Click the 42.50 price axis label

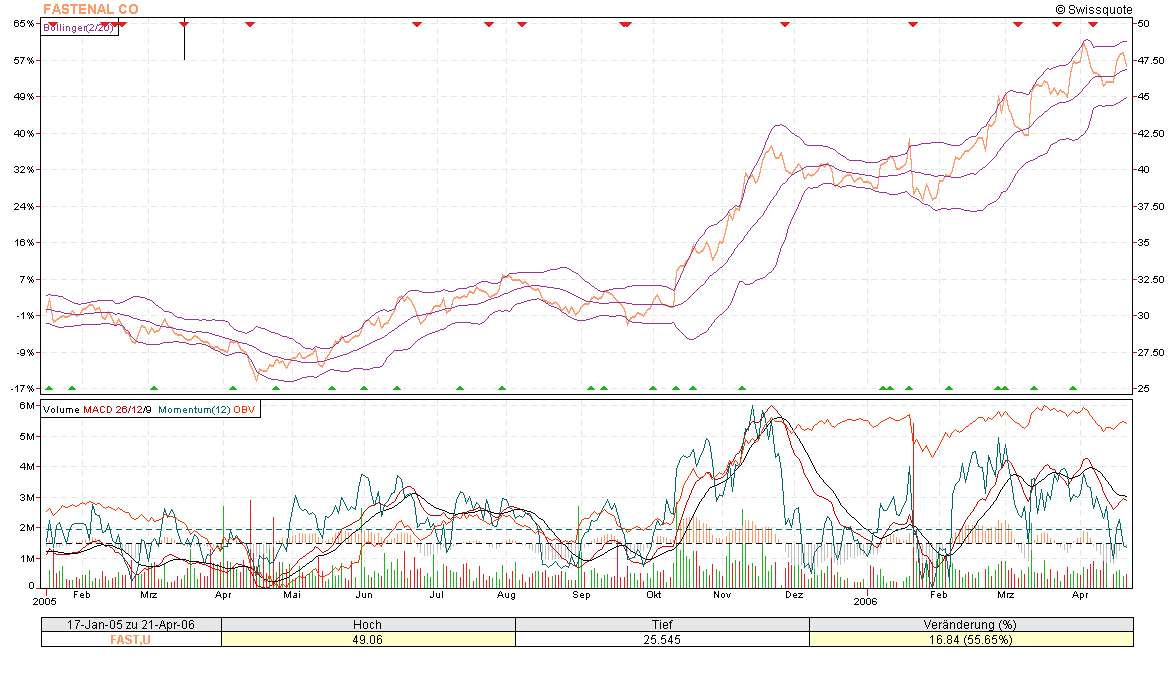coord(1151,133)
